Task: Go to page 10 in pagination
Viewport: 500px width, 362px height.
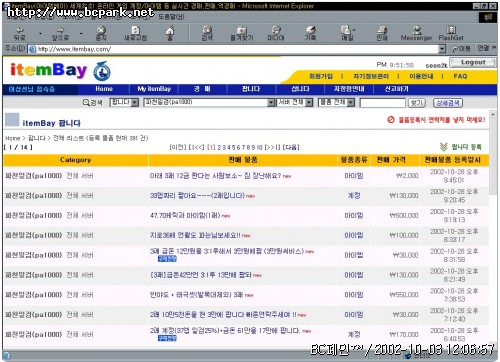Action: tap(259, 147)
